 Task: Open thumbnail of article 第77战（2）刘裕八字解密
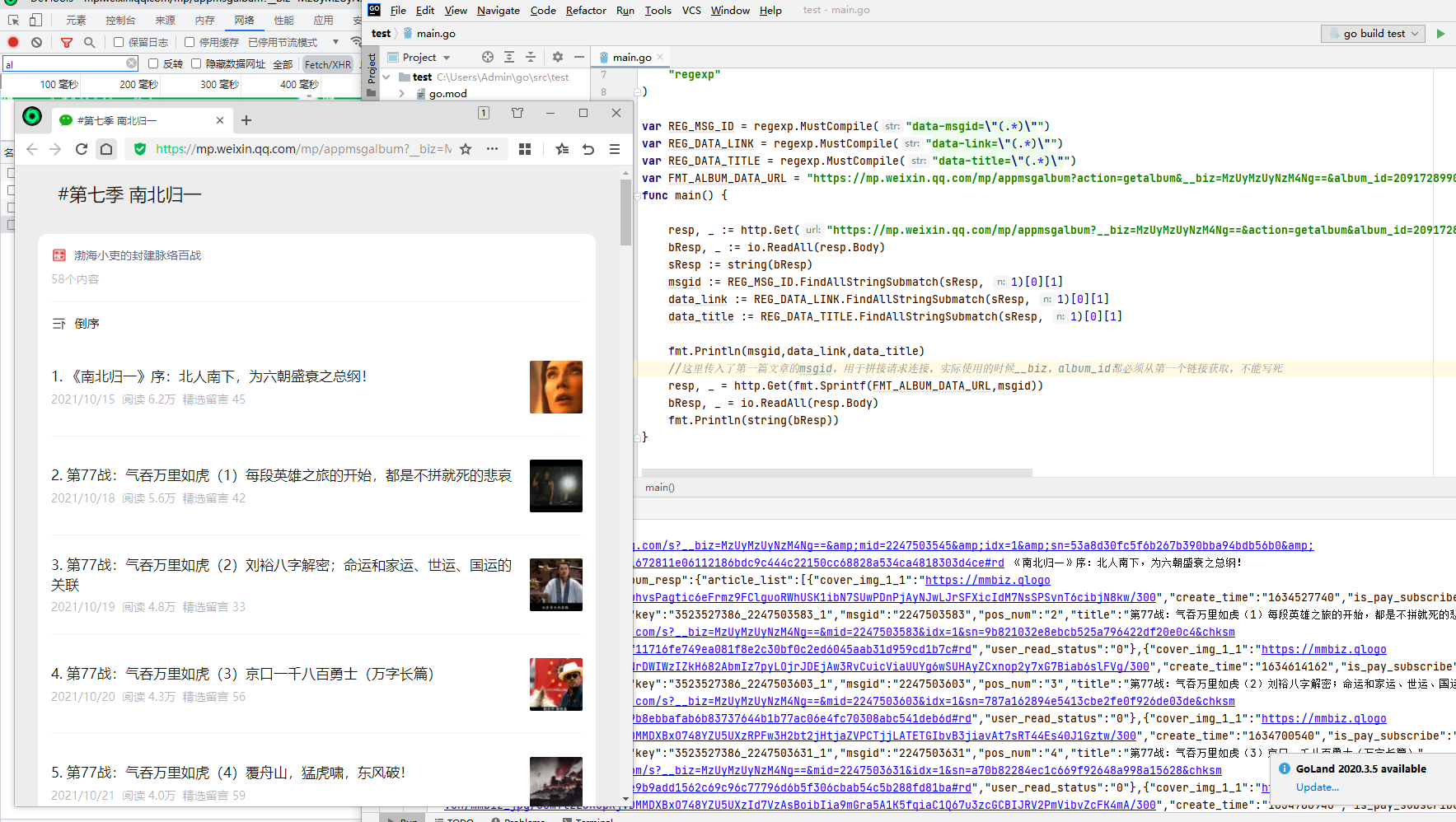point(556,585)
